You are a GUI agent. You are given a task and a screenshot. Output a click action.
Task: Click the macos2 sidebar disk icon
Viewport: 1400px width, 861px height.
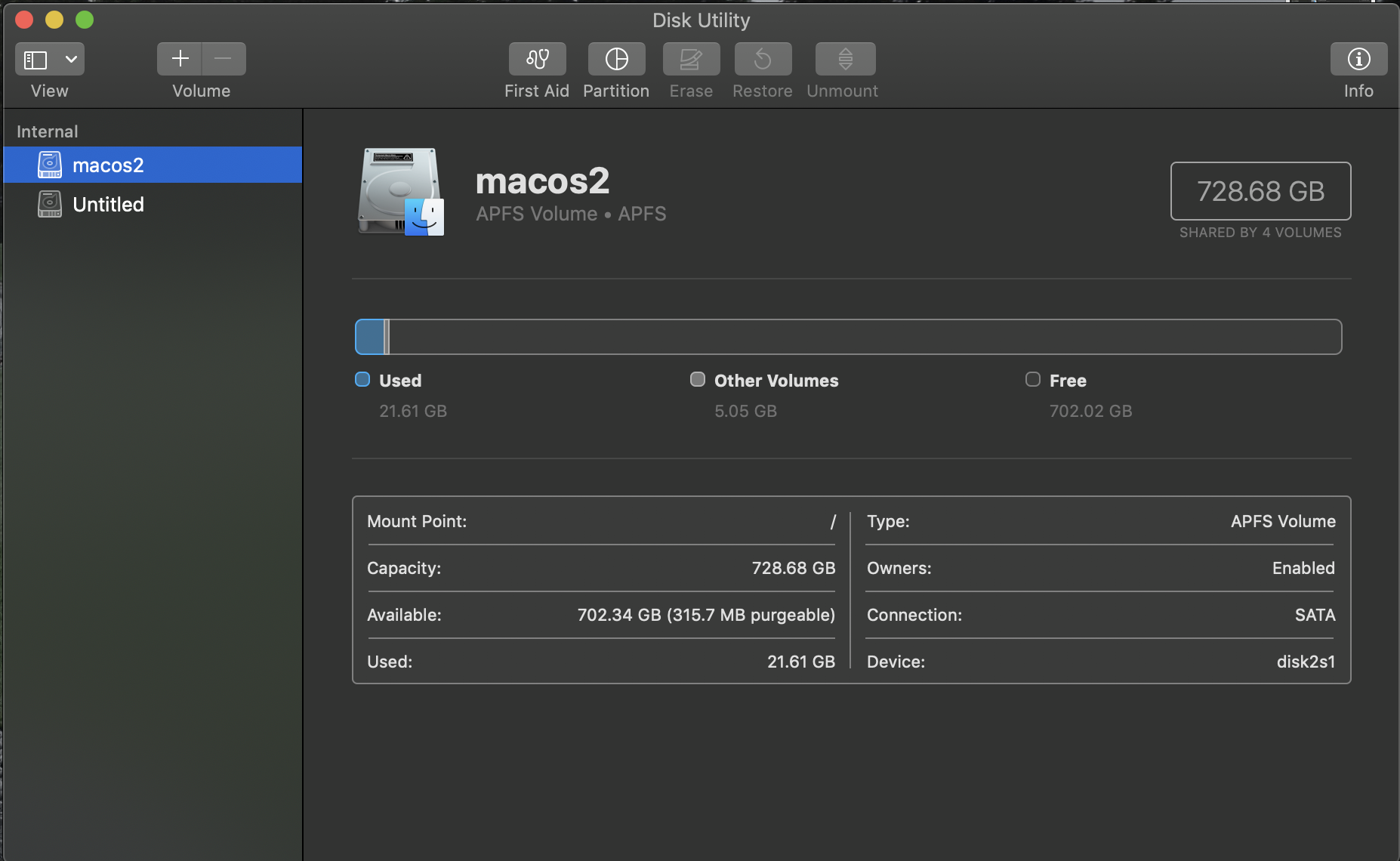click(50, 165)
